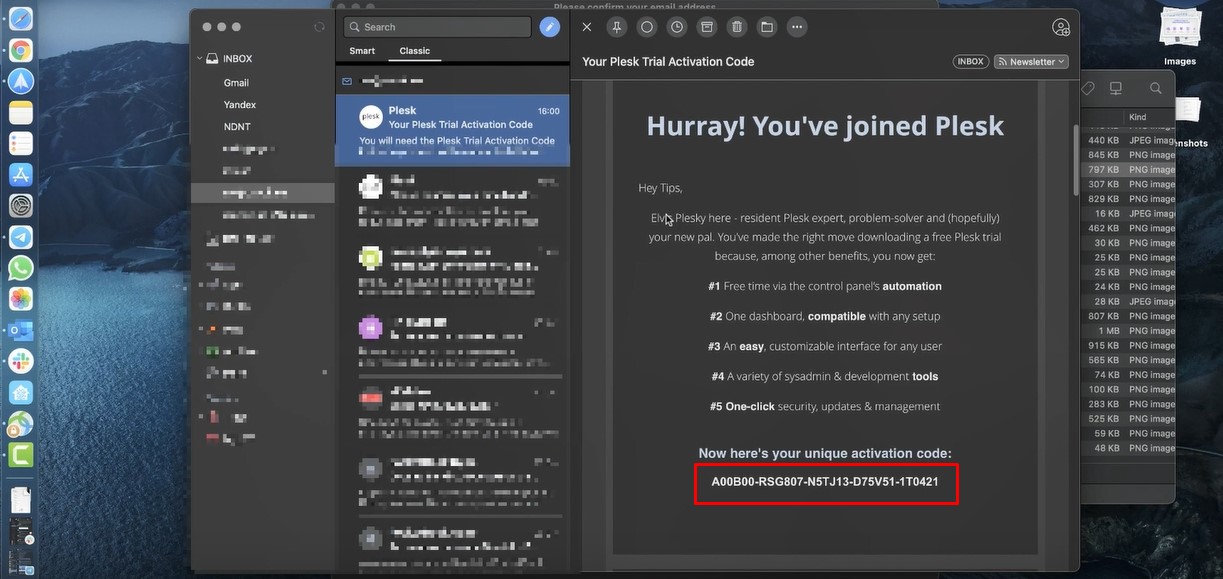Screen dimensions: 1223x579
Task: Mark email unread with circle icon
Action: [647, 27]
